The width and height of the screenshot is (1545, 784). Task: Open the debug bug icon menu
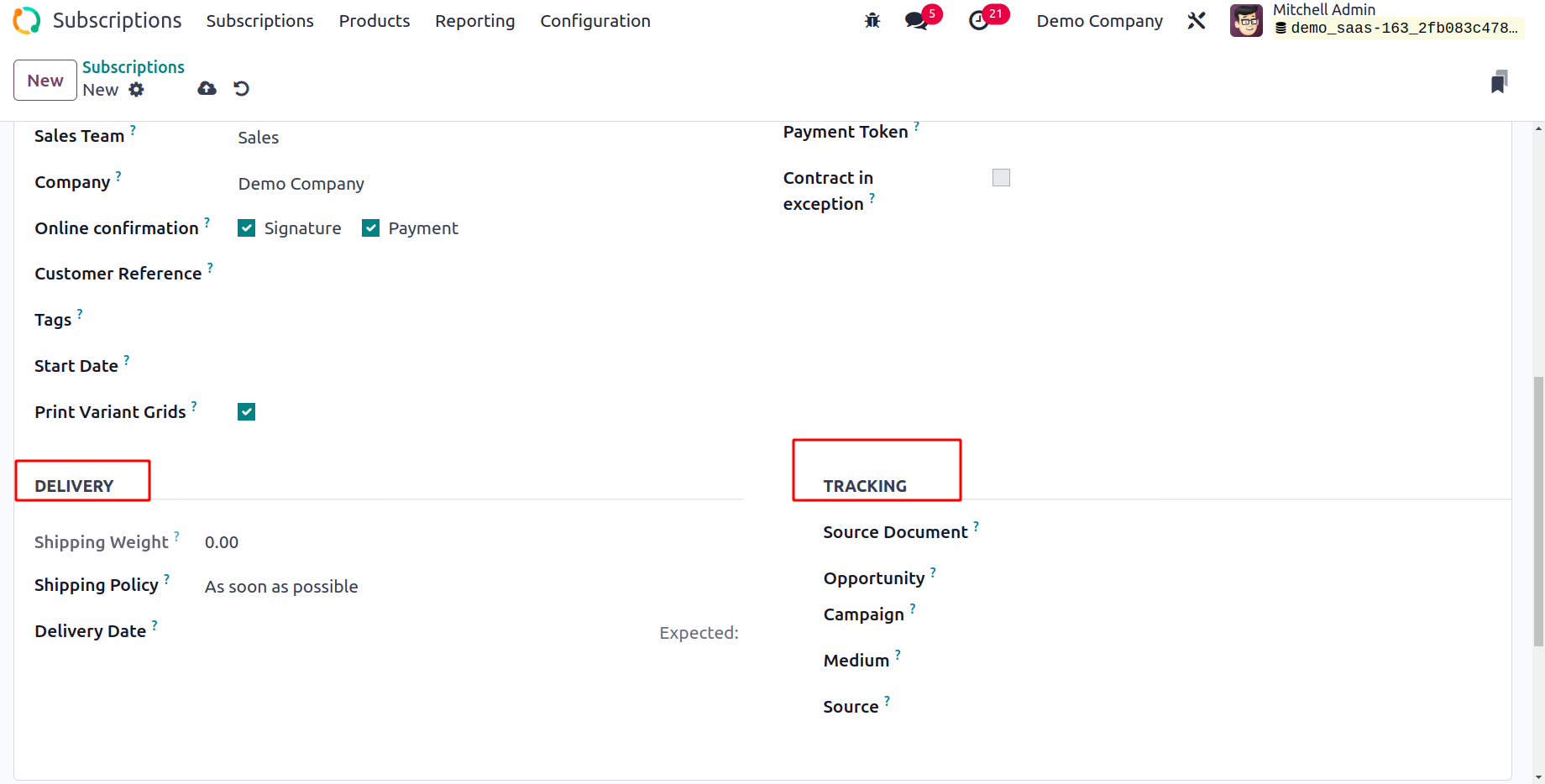tap(872, 21)
